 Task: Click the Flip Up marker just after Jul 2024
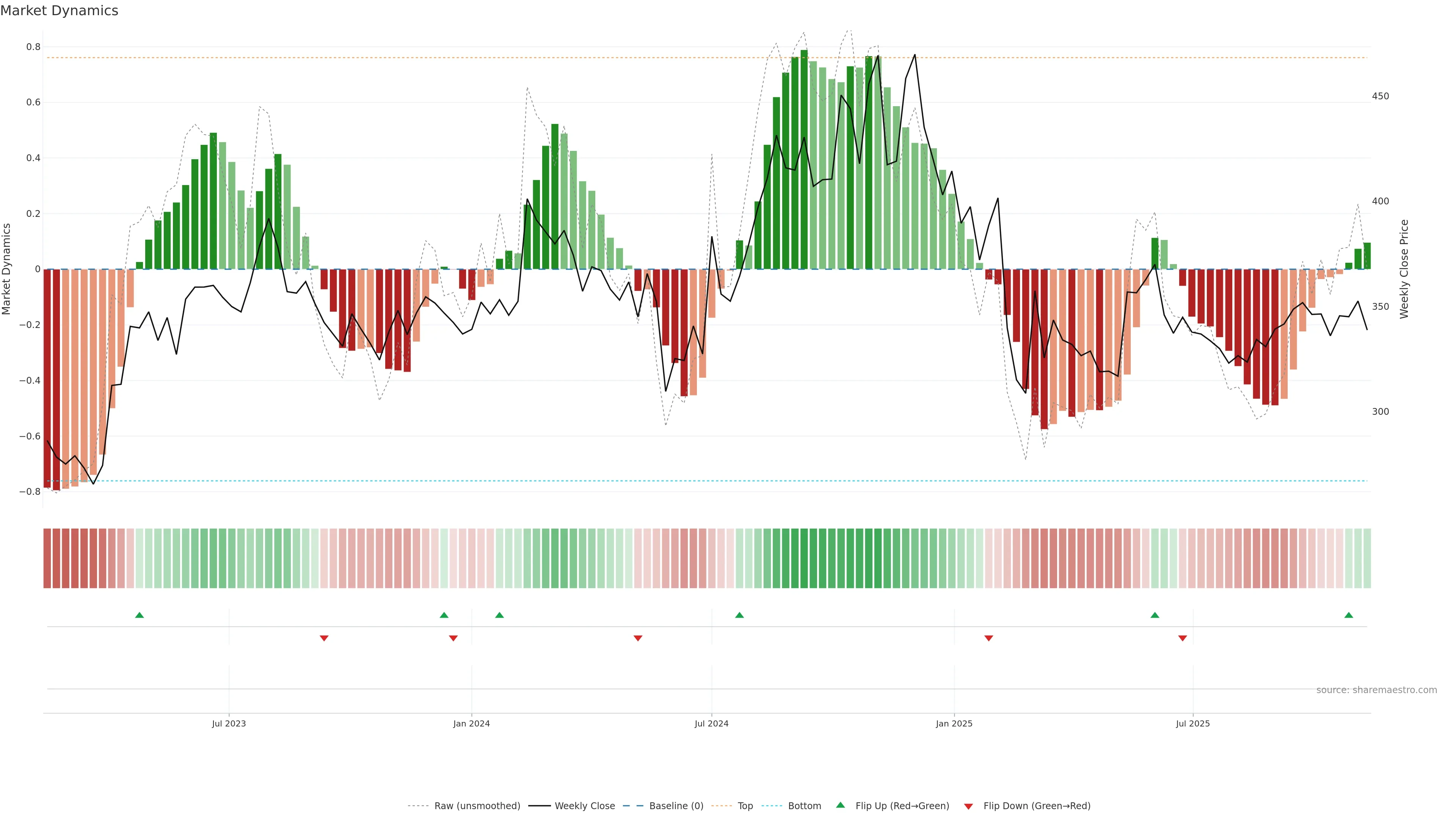pyautogui.click(x=739, y=615)
